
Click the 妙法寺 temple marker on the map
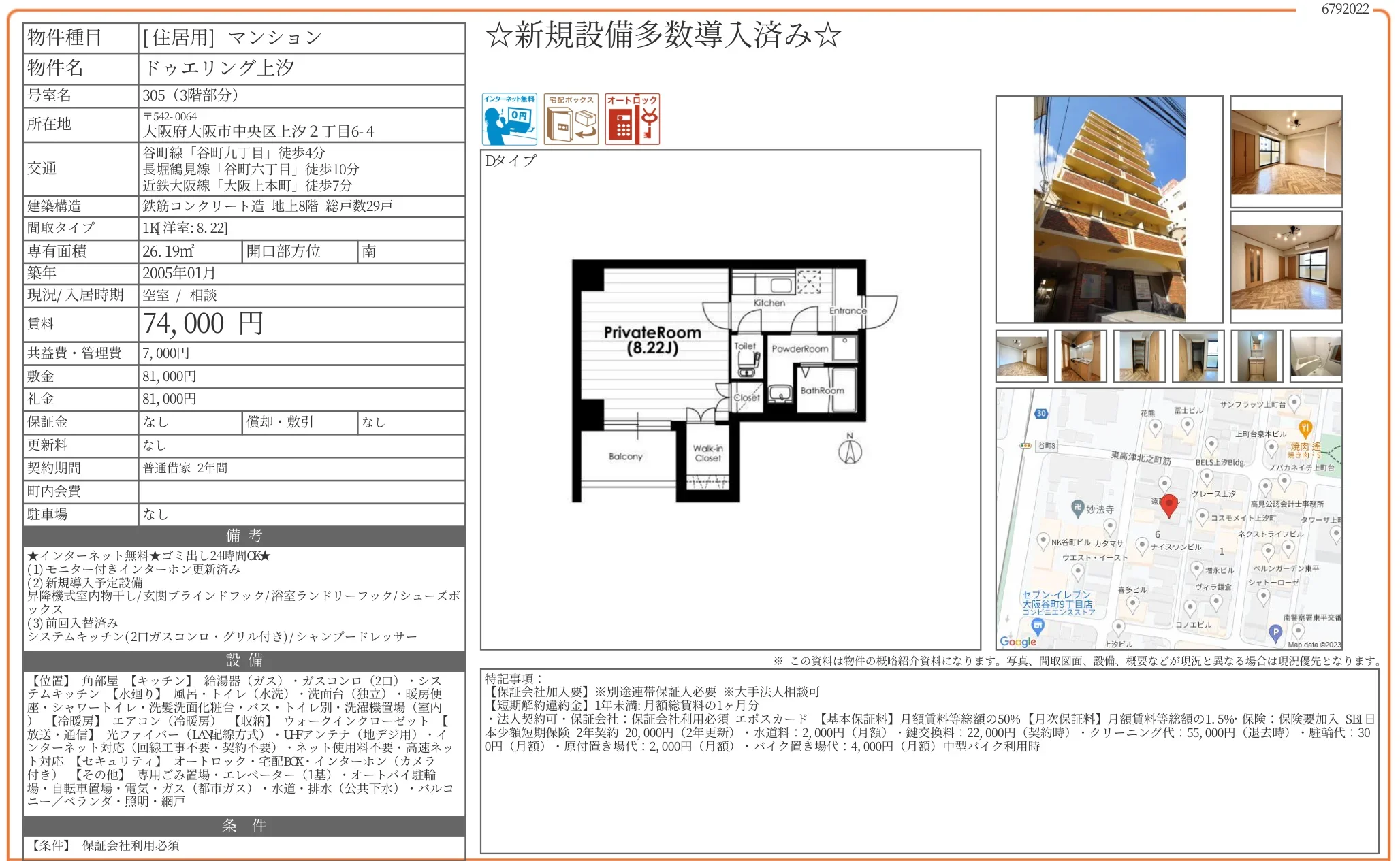[x=1078, y=507]
